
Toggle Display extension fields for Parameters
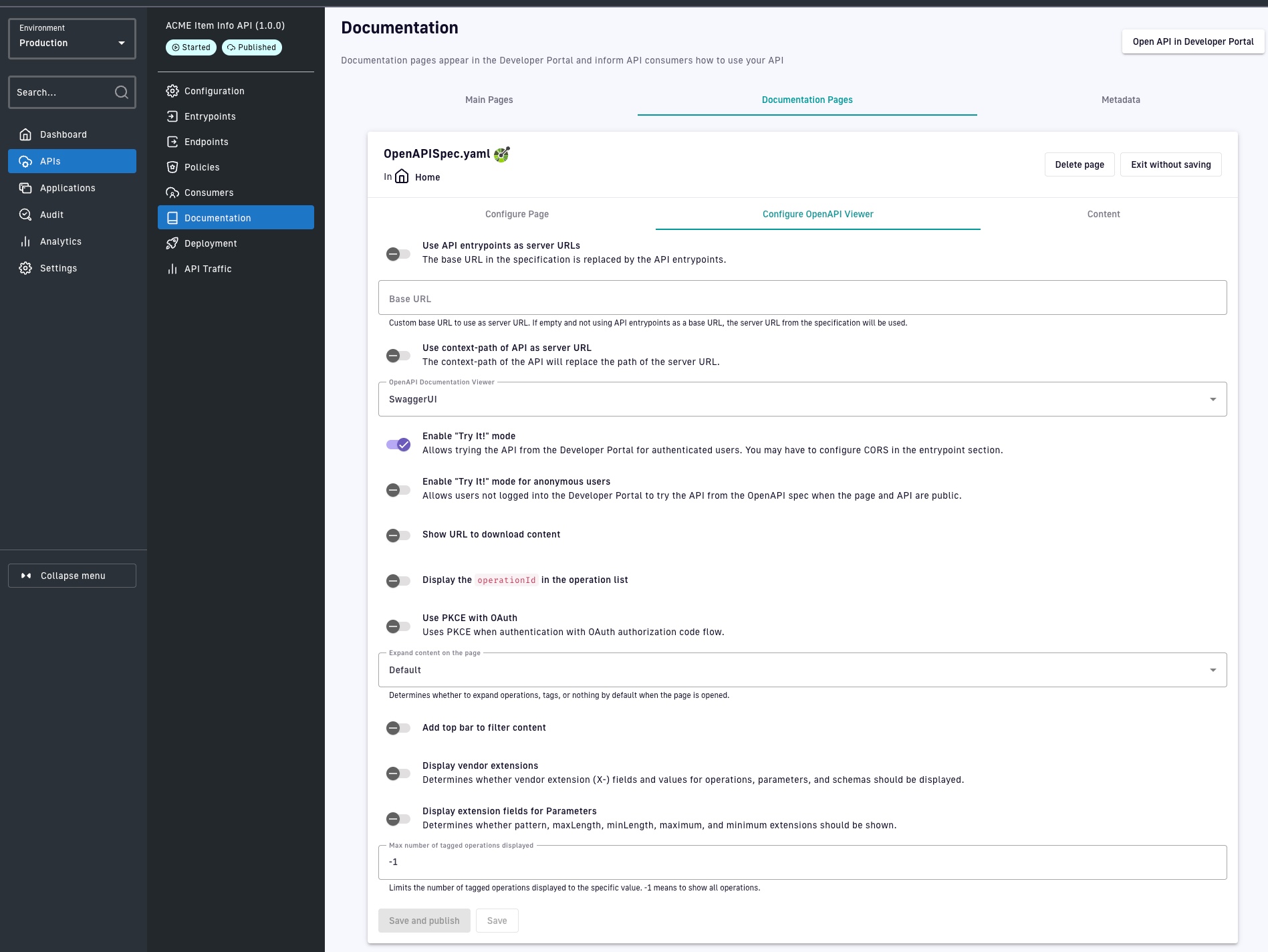(x=398, y=819)
